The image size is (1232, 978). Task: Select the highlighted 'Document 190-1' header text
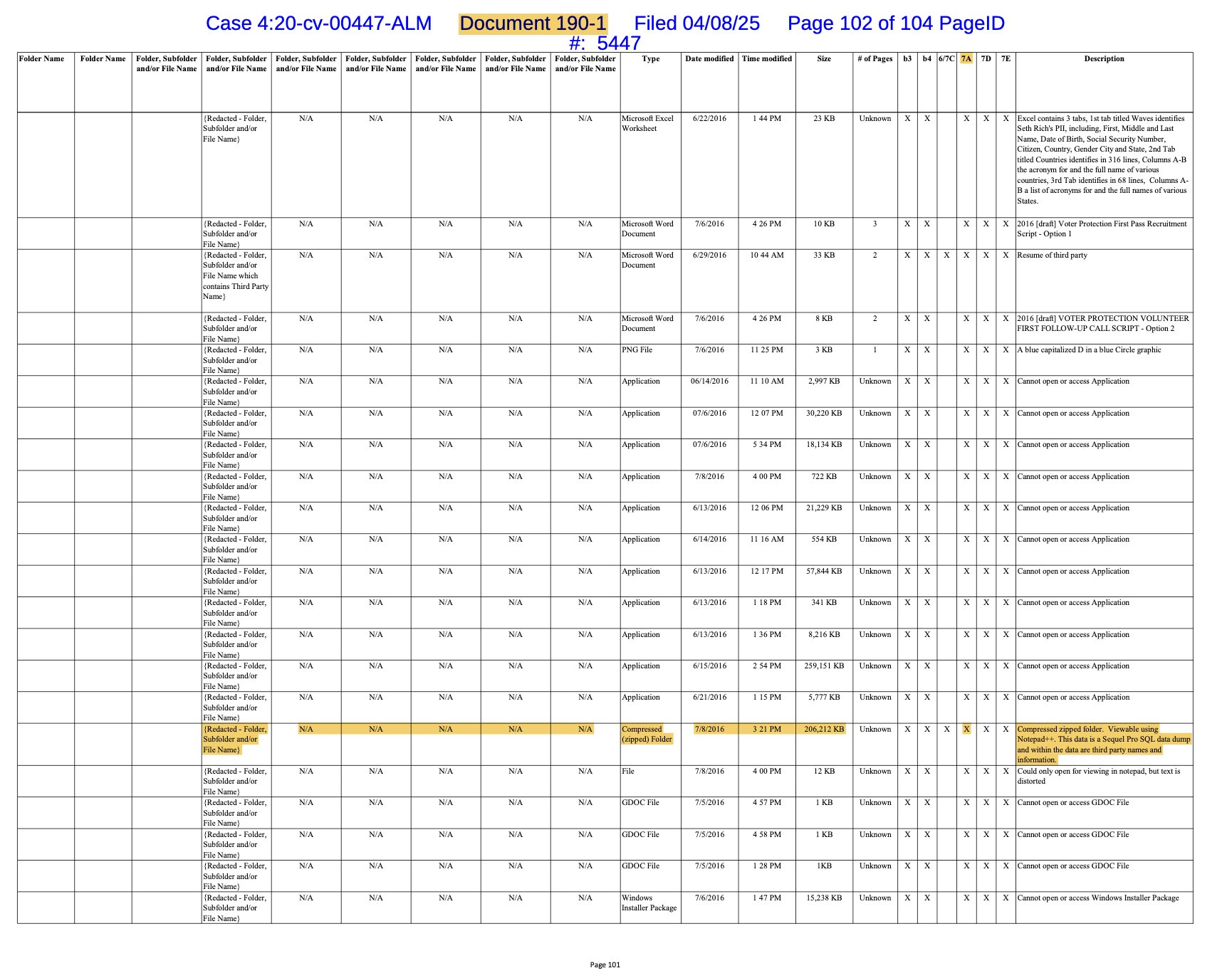533,23
